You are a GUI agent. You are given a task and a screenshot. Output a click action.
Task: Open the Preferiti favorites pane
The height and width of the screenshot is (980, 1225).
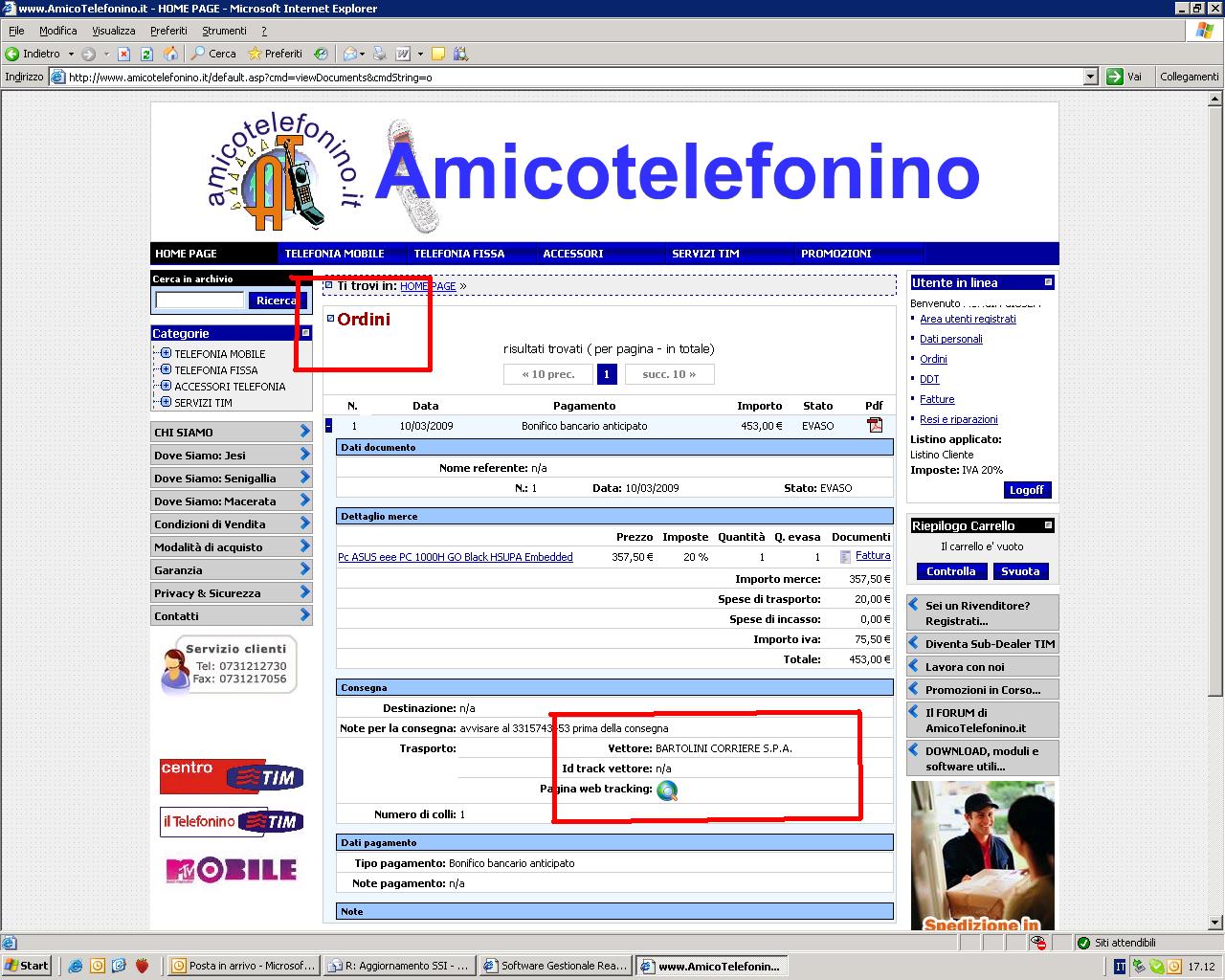coord(275,54)
